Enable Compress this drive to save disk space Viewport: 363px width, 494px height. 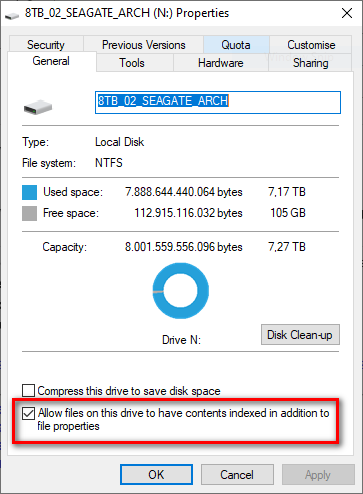pos(28,390)
